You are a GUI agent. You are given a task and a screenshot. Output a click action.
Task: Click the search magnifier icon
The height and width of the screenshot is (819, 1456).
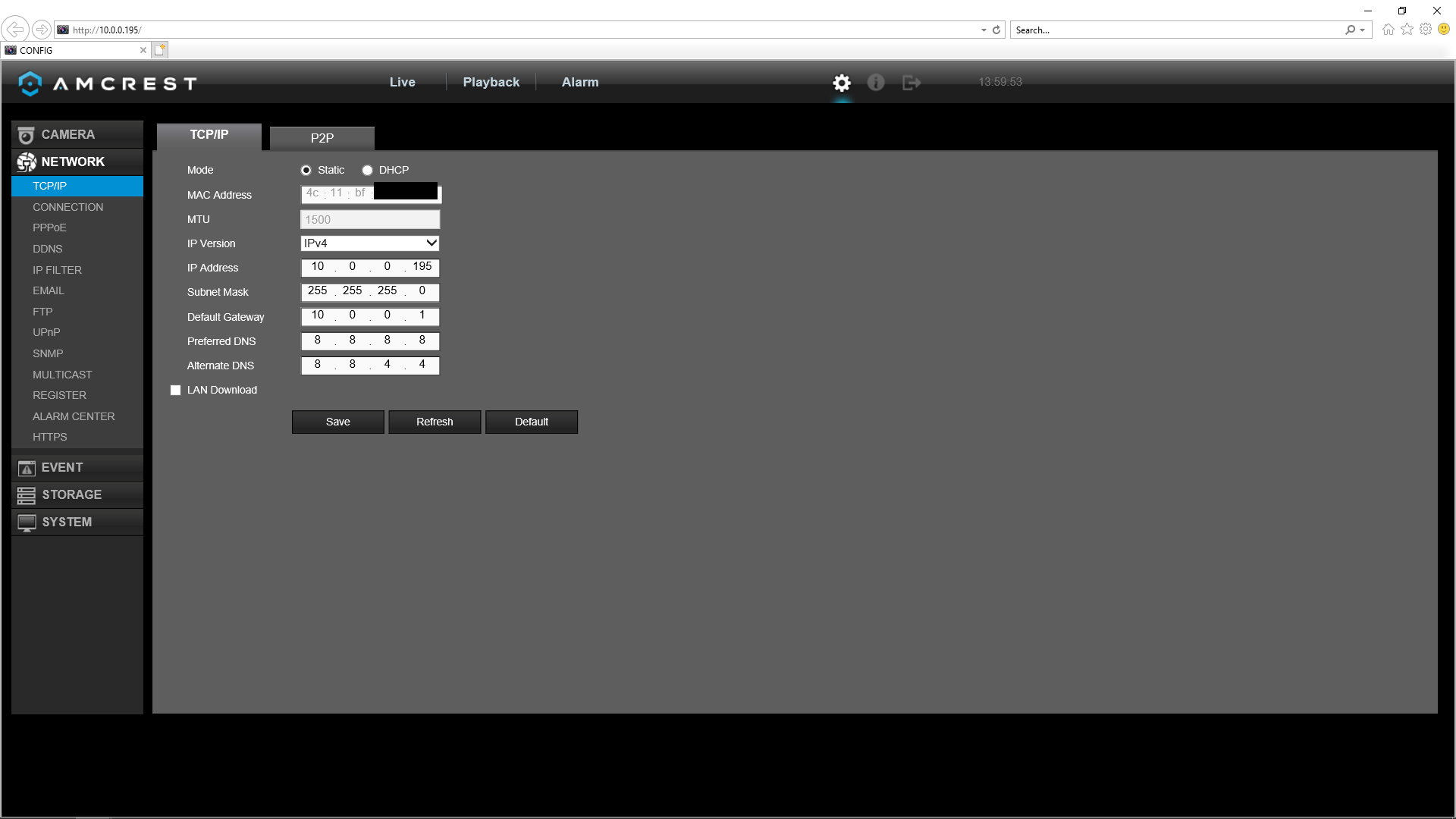coord(1351,30)
